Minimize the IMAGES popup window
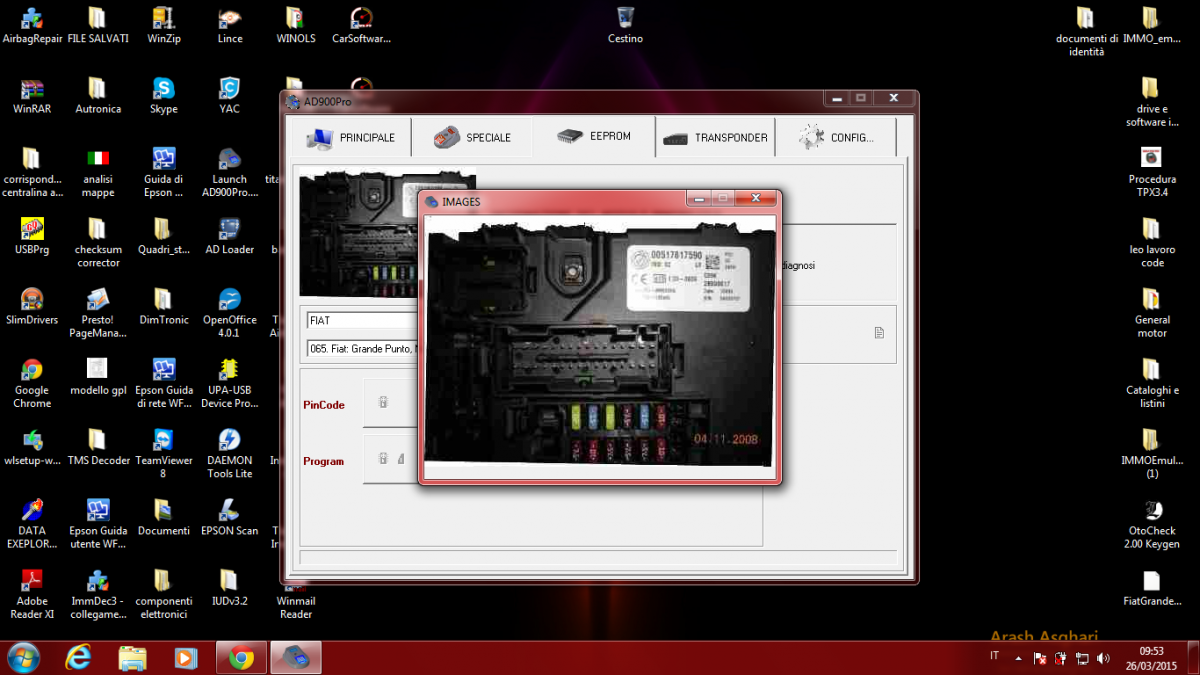 (x=699, y=199)
